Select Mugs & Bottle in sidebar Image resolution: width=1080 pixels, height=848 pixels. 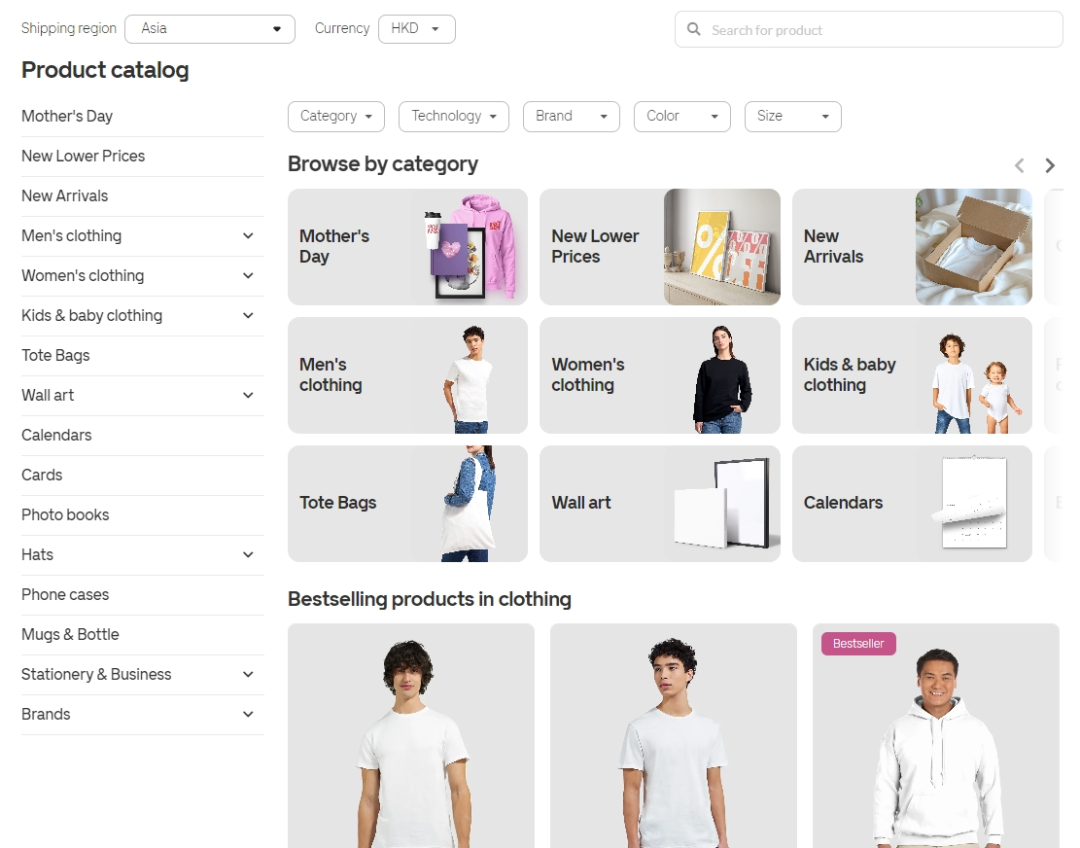pos(70,635)
